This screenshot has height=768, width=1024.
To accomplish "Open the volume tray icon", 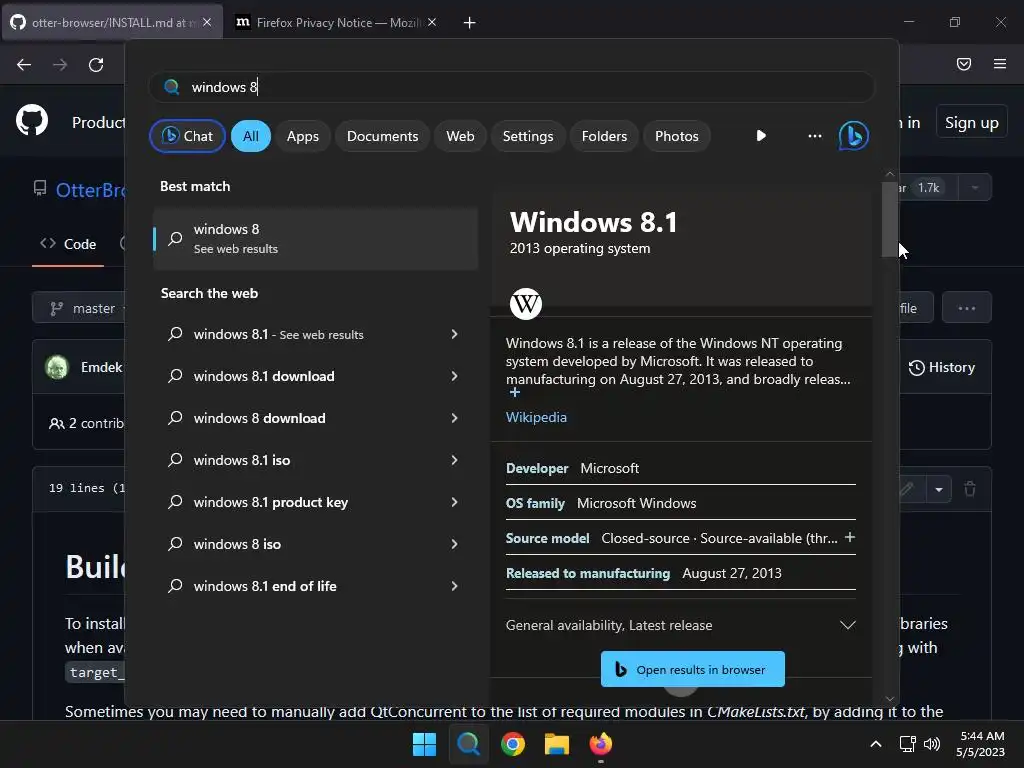I will 932,744.
